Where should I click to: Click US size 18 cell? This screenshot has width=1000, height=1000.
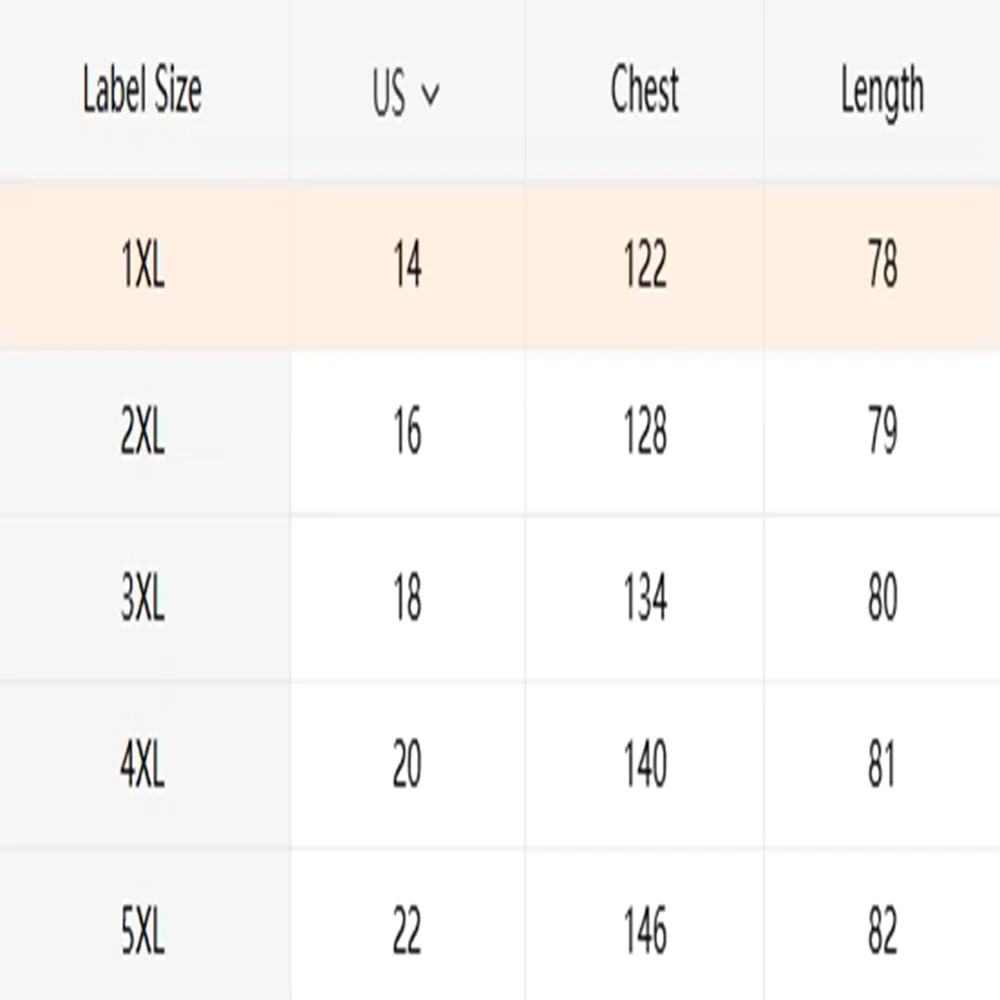point(407,599)
